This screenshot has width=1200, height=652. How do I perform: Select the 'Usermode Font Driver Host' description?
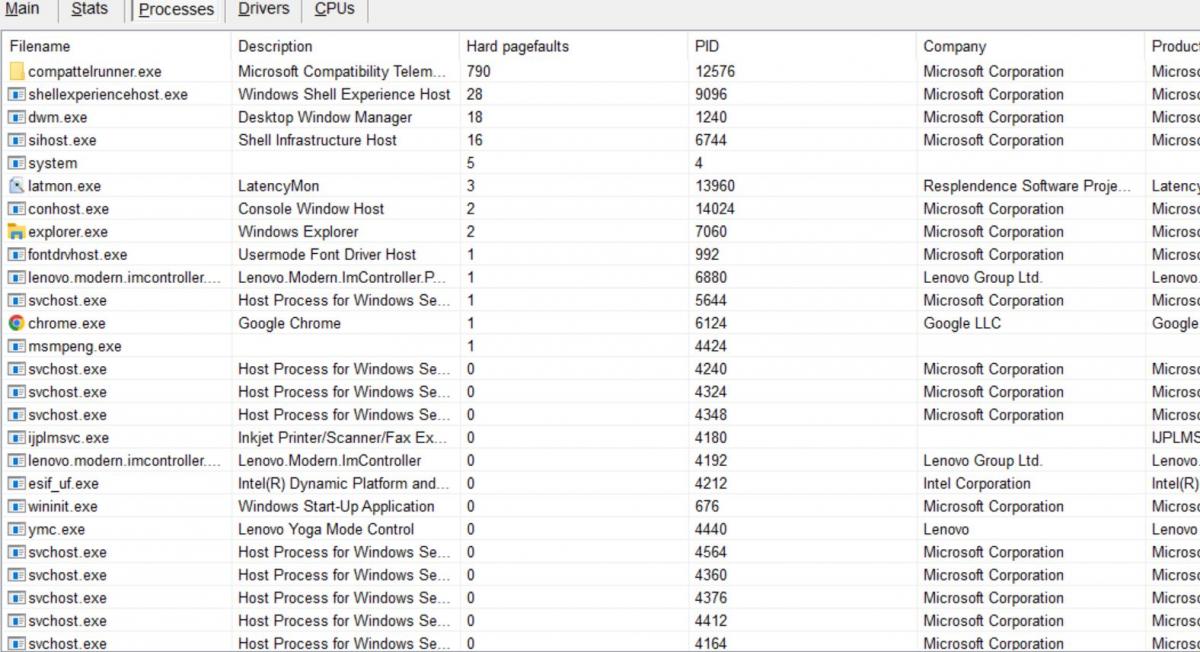click(327, 255)
